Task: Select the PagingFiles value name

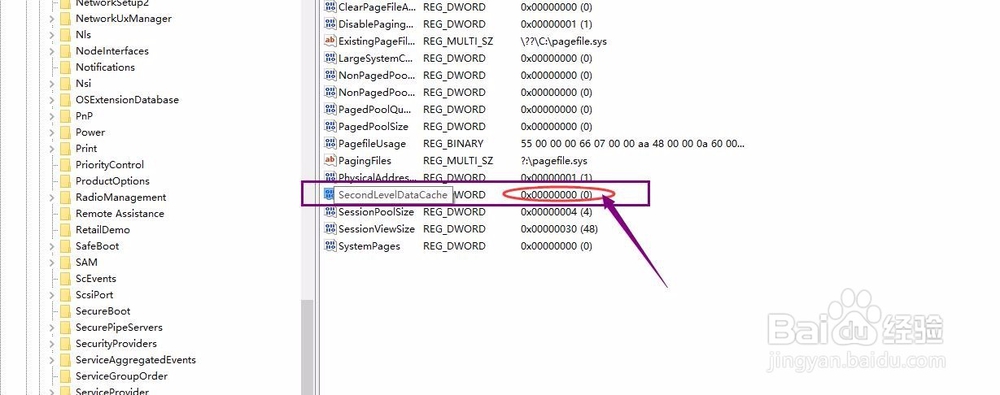Action: [365, 160]
